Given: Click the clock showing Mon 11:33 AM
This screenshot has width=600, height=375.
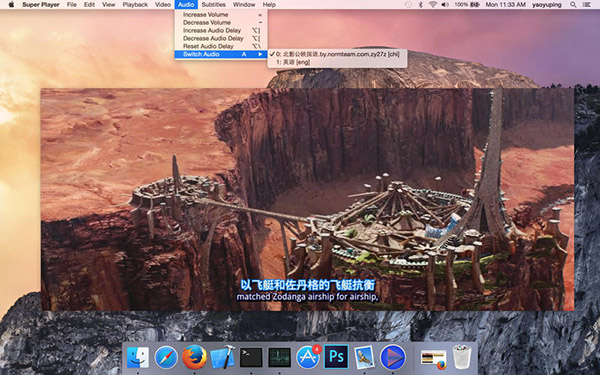Looking at the screenshot, I should point(505,5).
